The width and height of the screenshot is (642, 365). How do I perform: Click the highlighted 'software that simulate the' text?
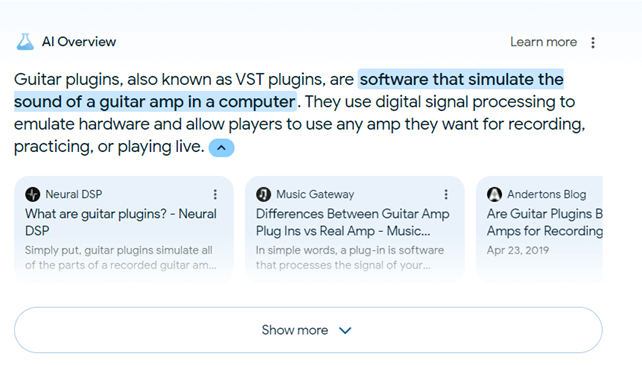461,79
